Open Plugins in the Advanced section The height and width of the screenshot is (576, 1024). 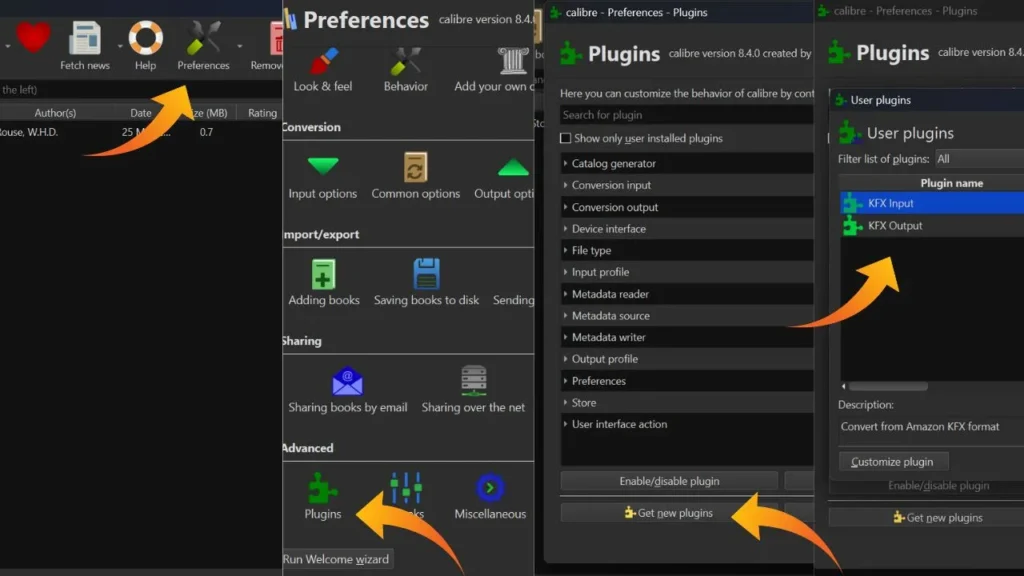point(323,496)
